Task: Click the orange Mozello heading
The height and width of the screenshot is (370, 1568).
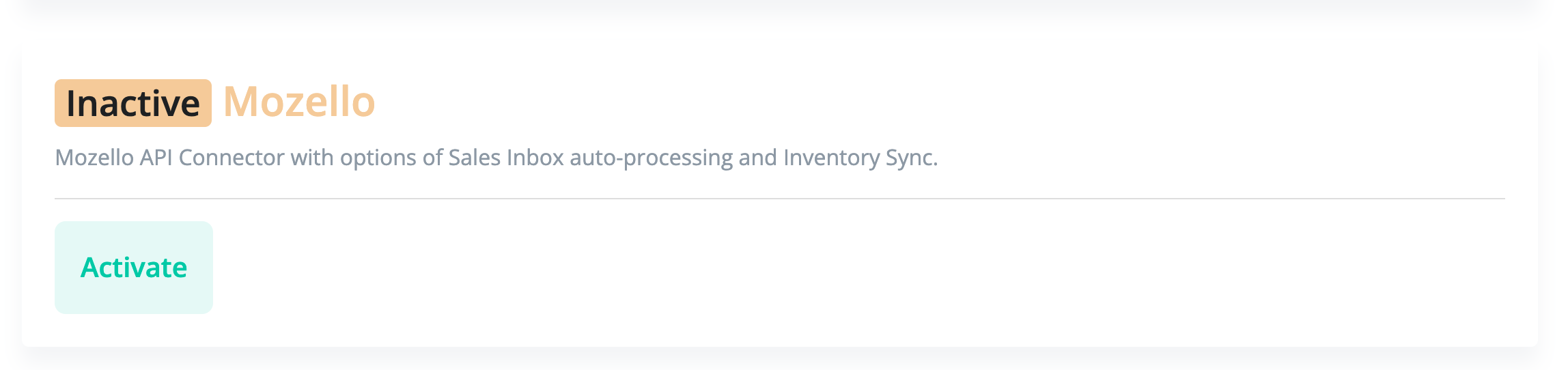Action: tap(299, 102)
